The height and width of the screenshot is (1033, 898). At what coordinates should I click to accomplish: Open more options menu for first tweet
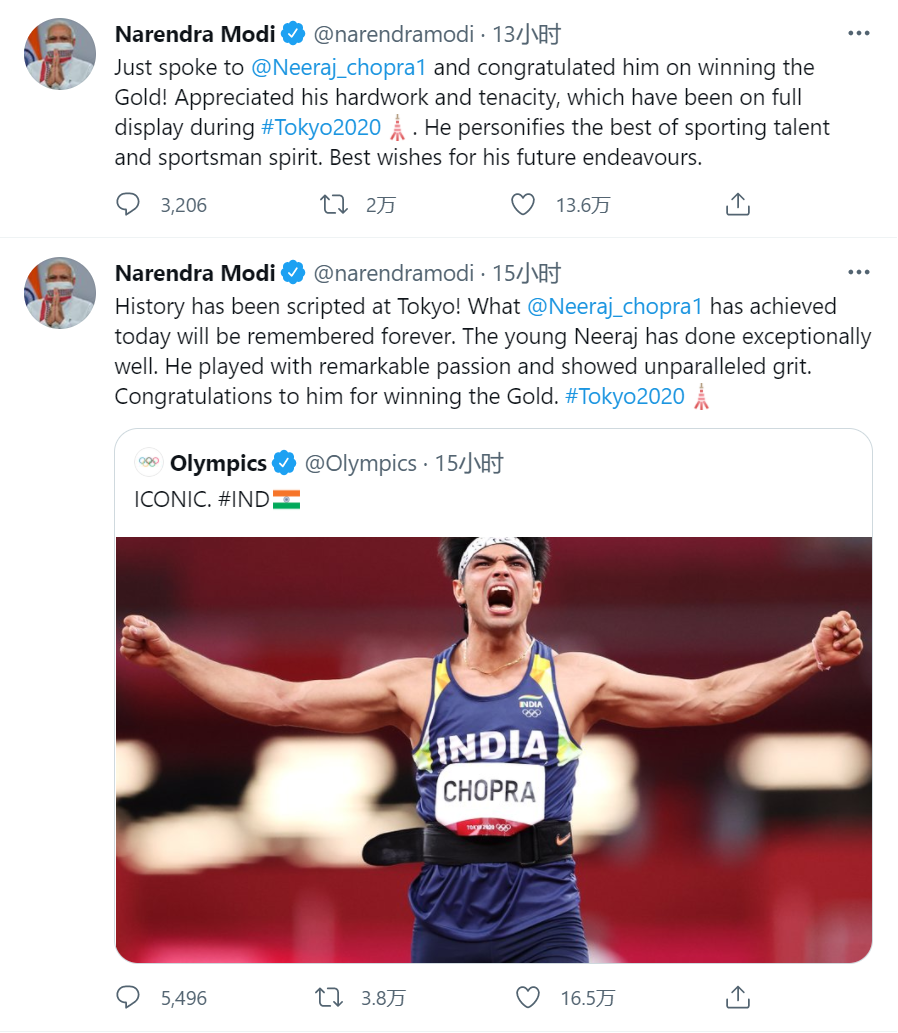tap(858, 33)
